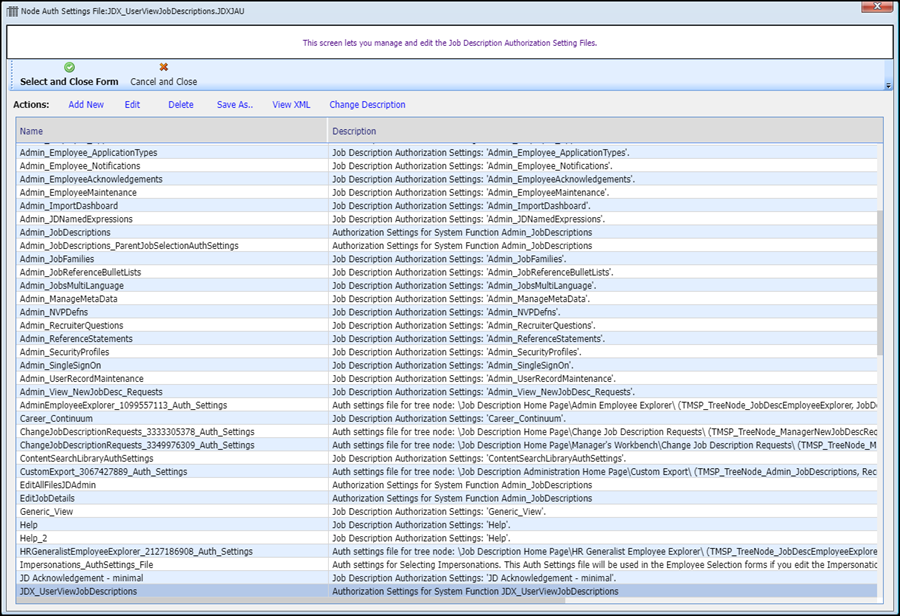Select the Admin_ManageMetaData row
This screenshot has width=900, height=616.
point(447,299)
